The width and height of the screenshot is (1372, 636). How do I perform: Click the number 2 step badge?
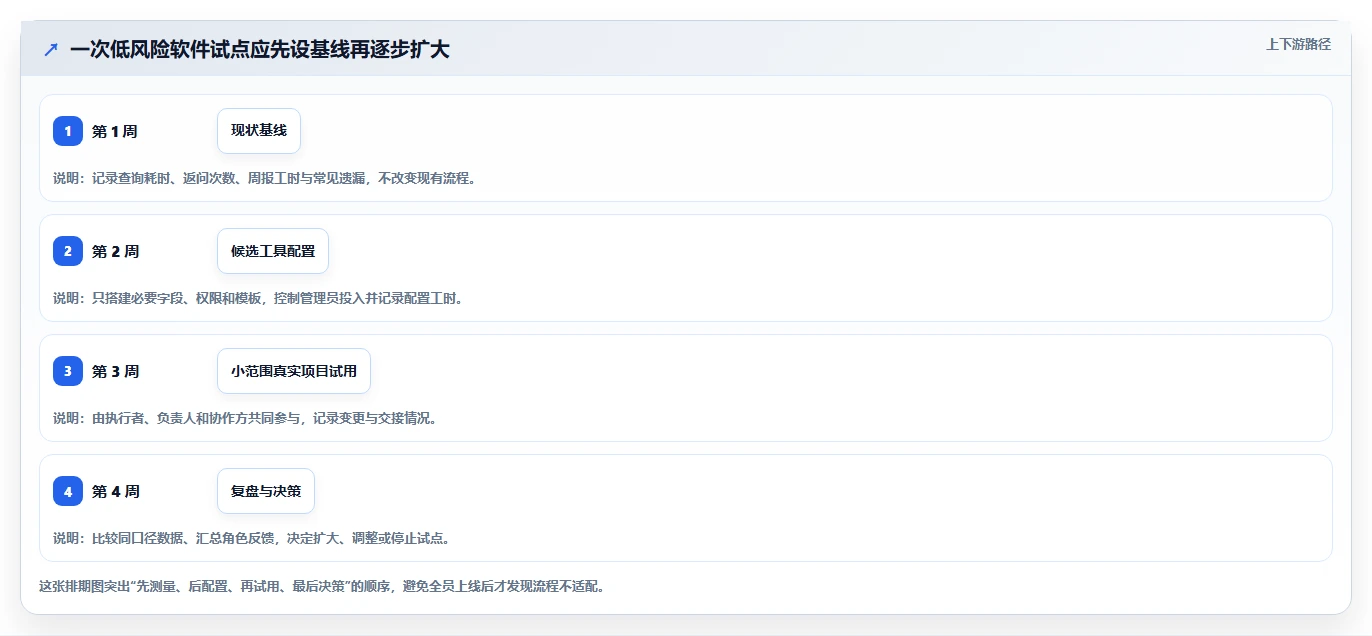[68, 251]
